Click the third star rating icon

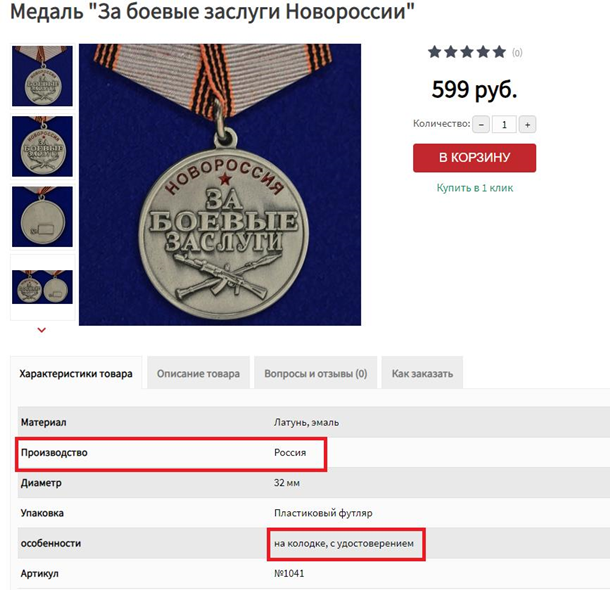[x=467, y=52]
